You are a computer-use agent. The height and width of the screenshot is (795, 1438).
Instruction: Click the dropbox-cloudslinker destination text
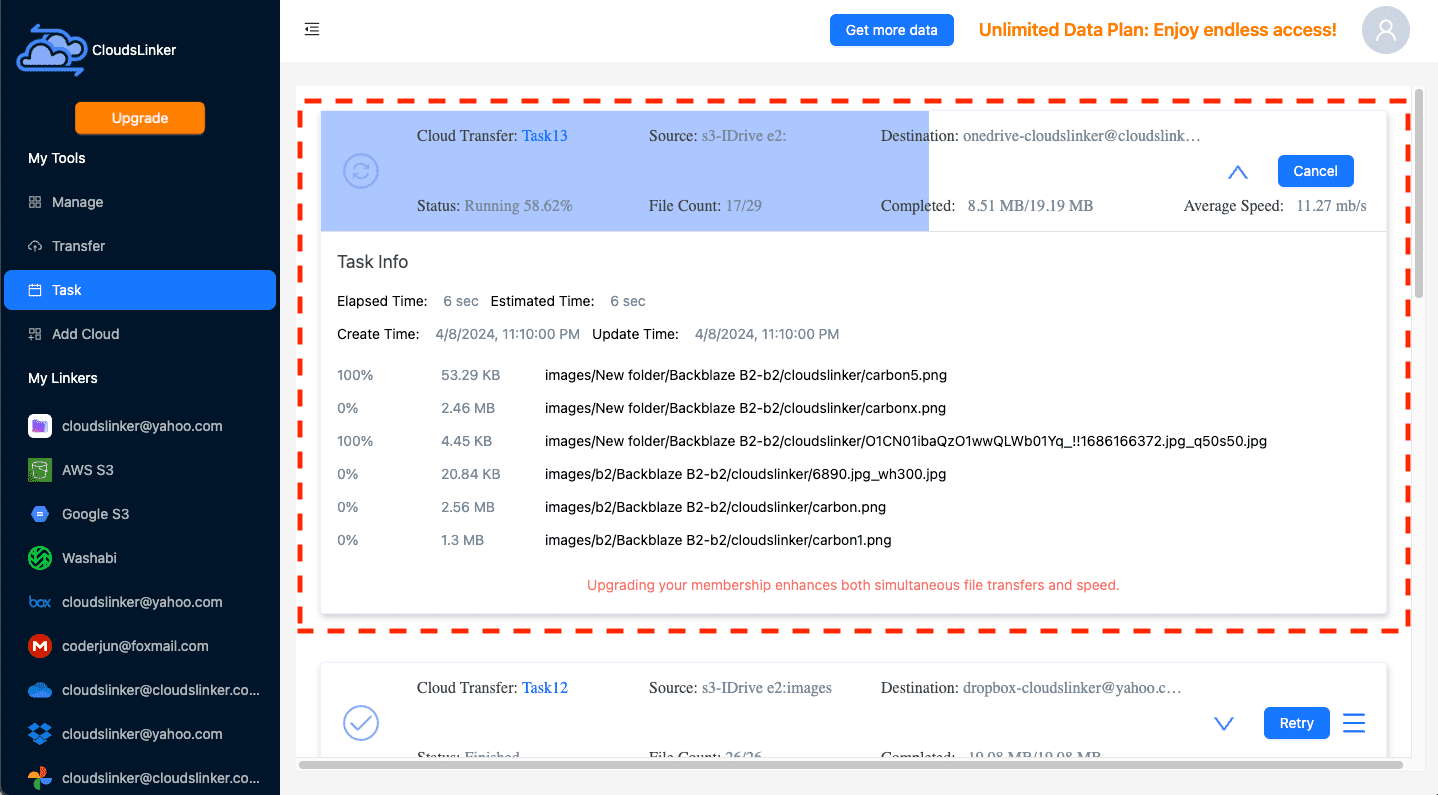(1072, 688)
